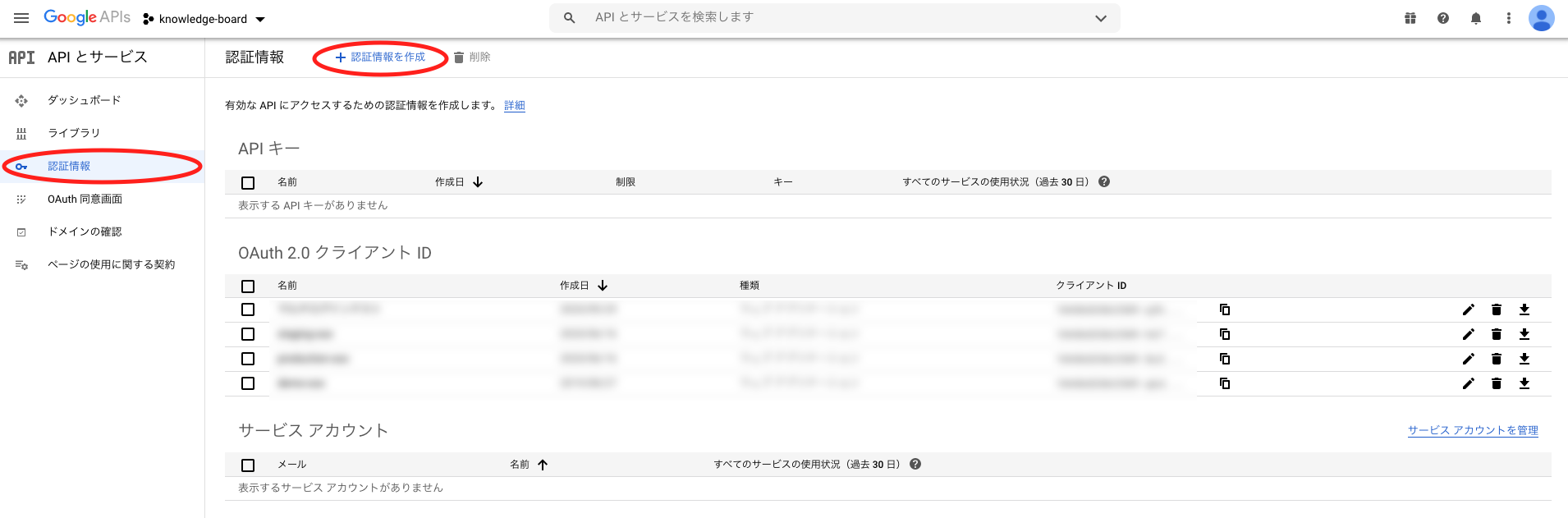Download JSON for the fourth OAuth client
Image resolution: width=1568 pixels, height=518 pixels.
pyautogui.click(x=1524, y=383)
